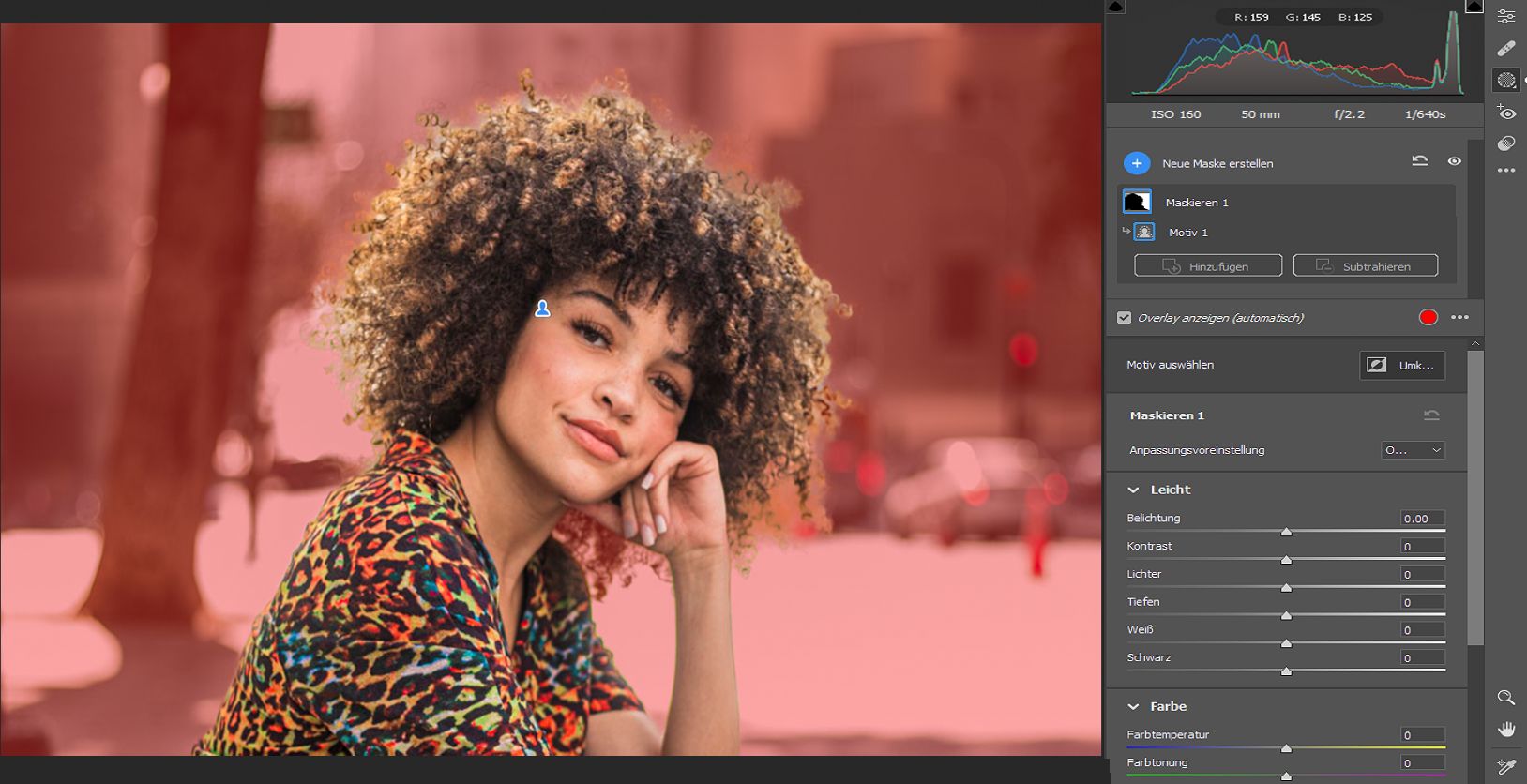Click the subject pin on the photo
The image size is (1527, 784).
542,309
